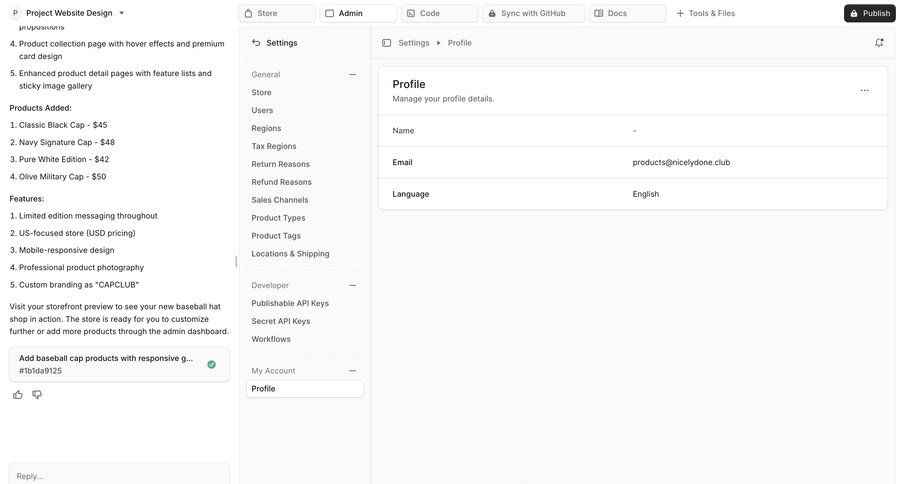Click the green check commit status icon
The image size is (900, 484).
(211, 364)
